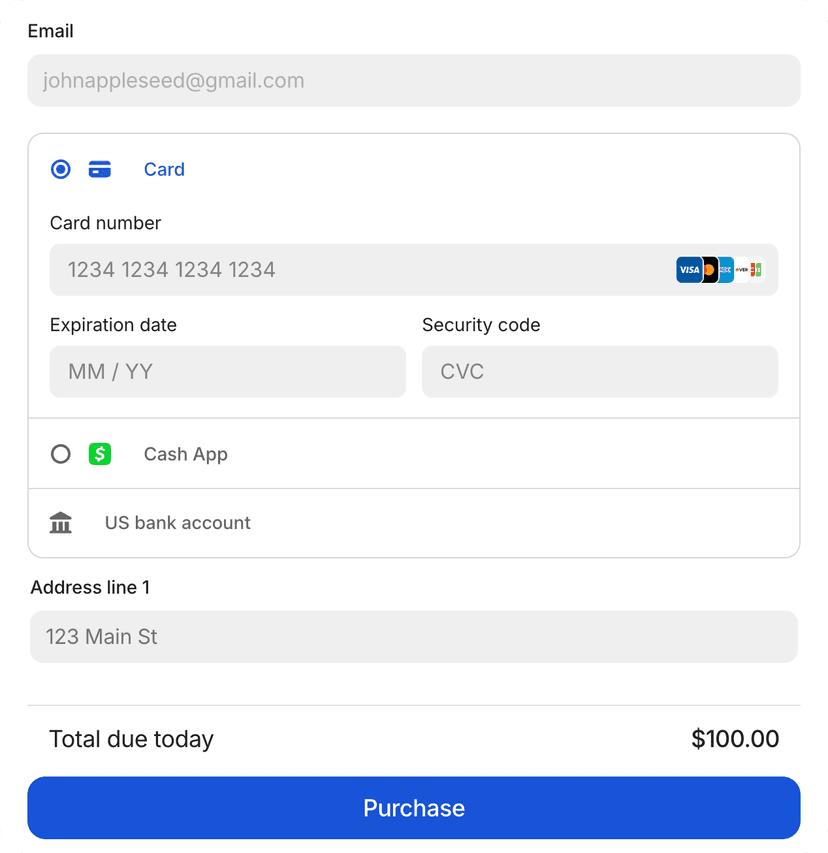Focus the Email input field
This screenshot has height=853, width=828.
414,81
